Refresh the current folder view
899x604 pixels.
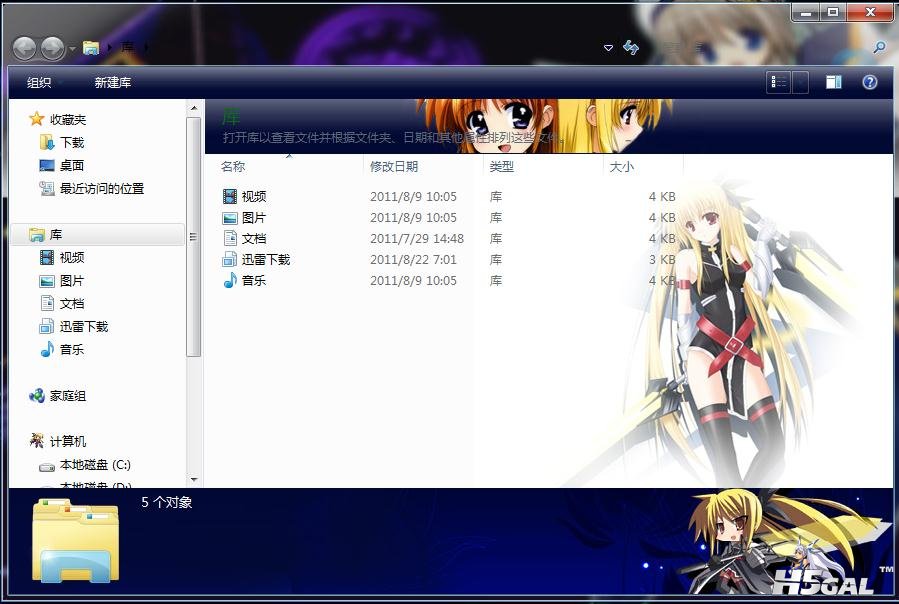(631, 48)
